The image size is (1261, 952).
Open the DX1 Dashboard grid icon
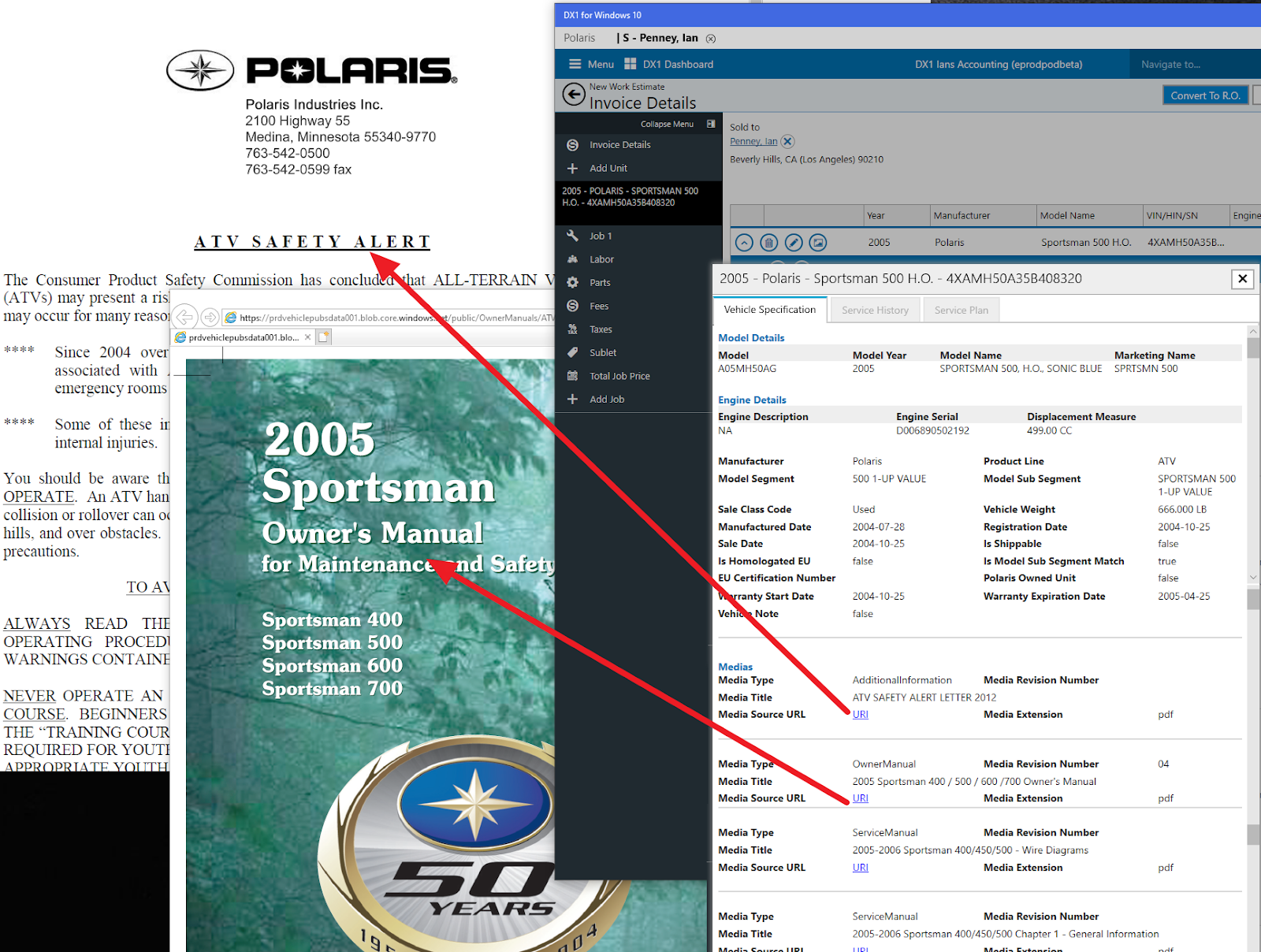(630, 64)
